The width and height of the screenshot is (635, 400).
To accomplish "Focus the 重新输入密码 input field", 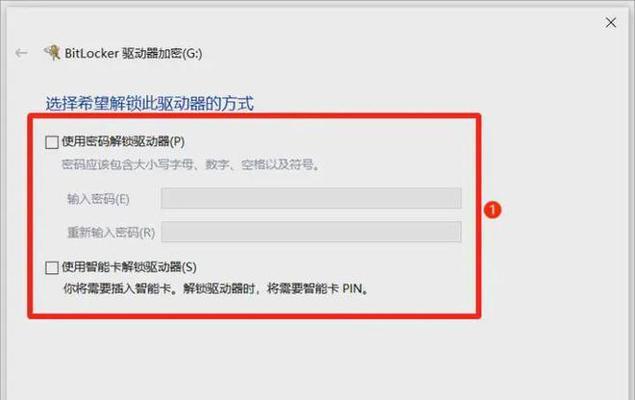I will [311, 232].
